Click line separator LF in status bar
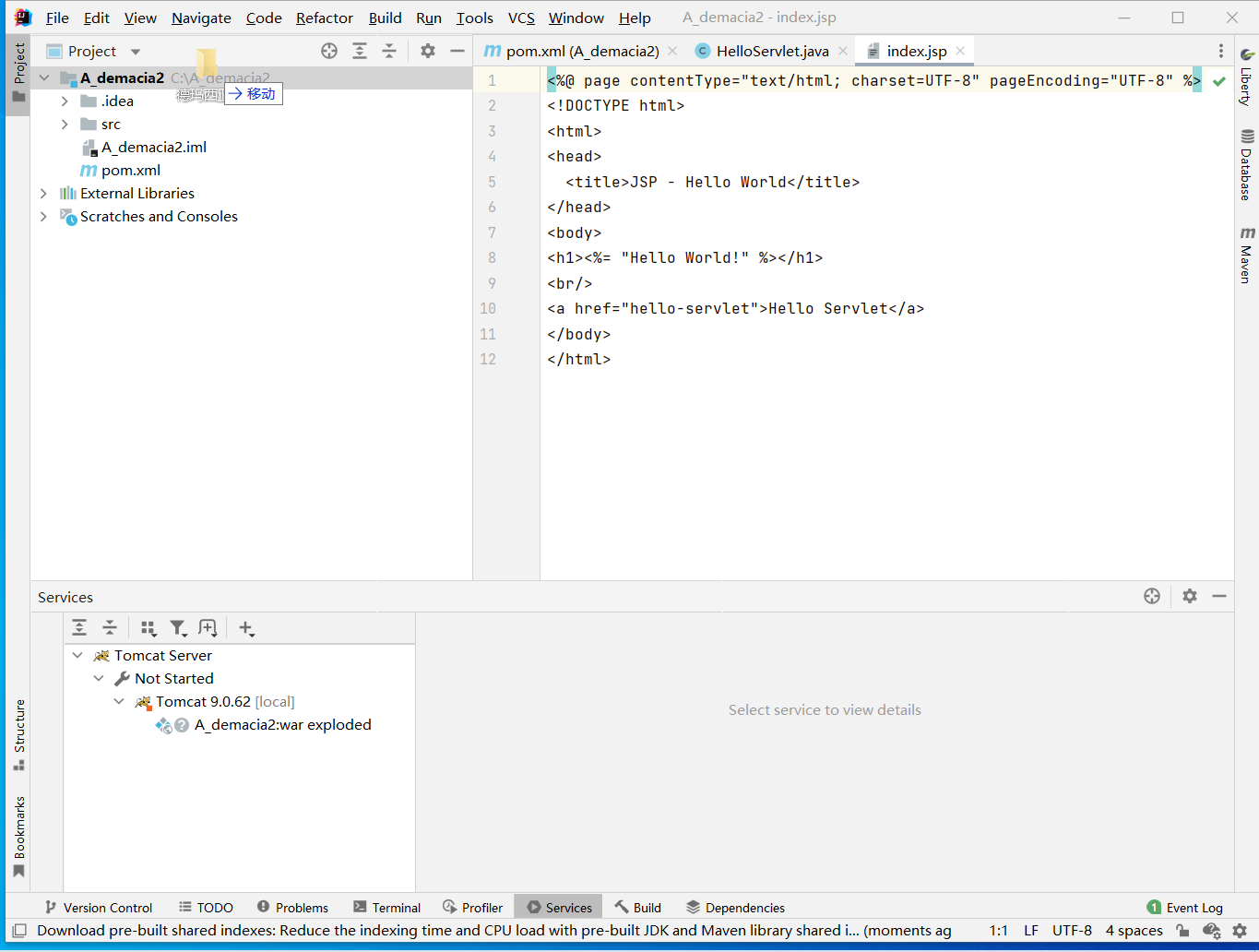This screenshot has width=1259, height=952. [x=1031, y=931]
